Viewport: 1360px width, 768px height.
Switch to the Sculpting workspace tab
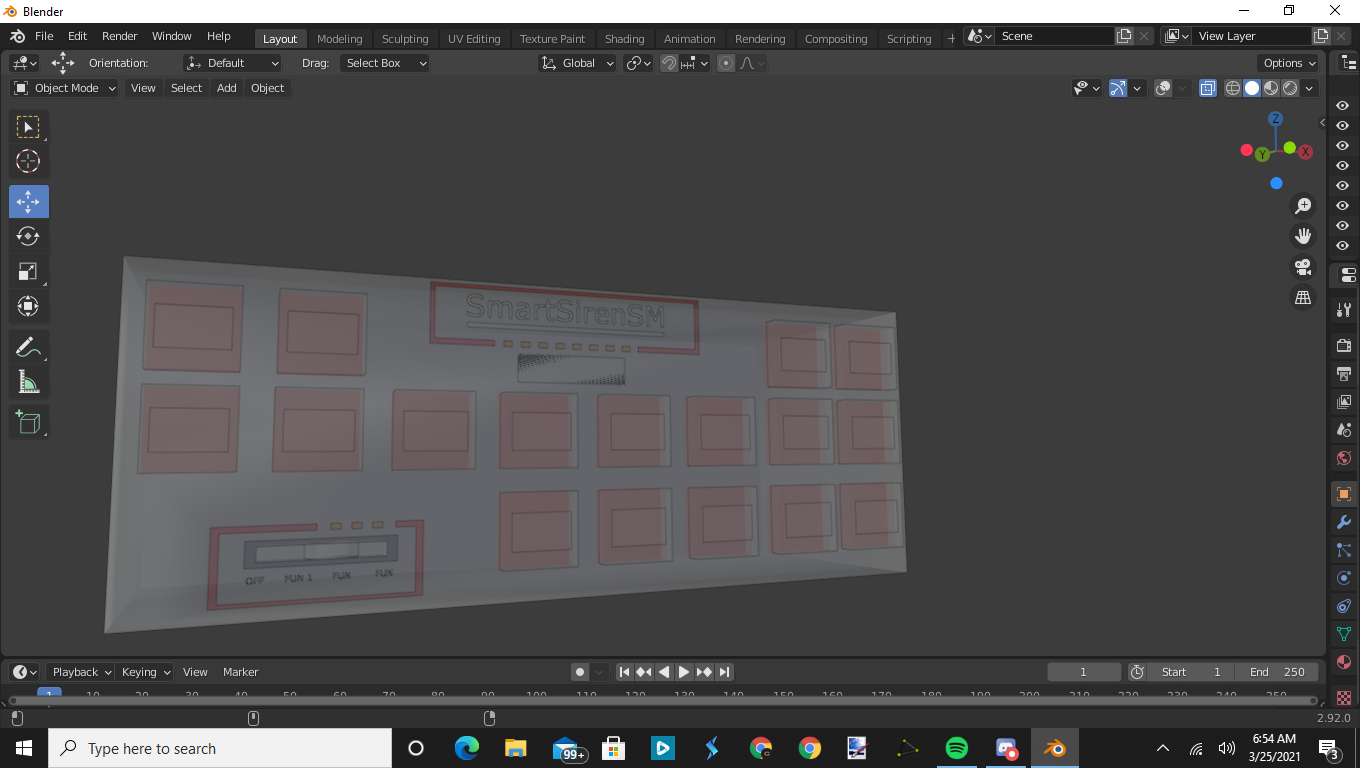[x=405, y=39]
